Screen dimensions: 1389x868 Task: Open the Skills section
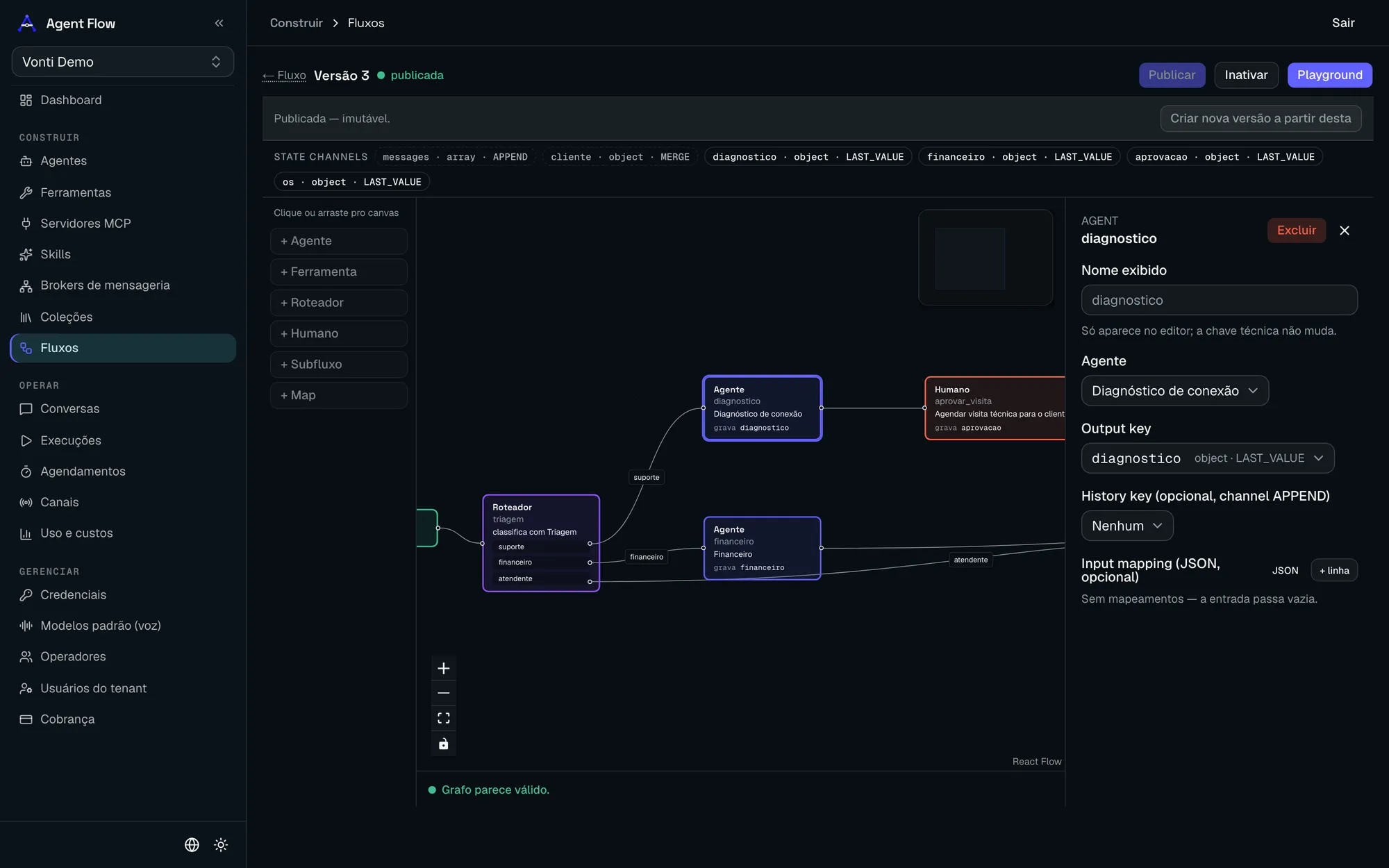point(123,254)
